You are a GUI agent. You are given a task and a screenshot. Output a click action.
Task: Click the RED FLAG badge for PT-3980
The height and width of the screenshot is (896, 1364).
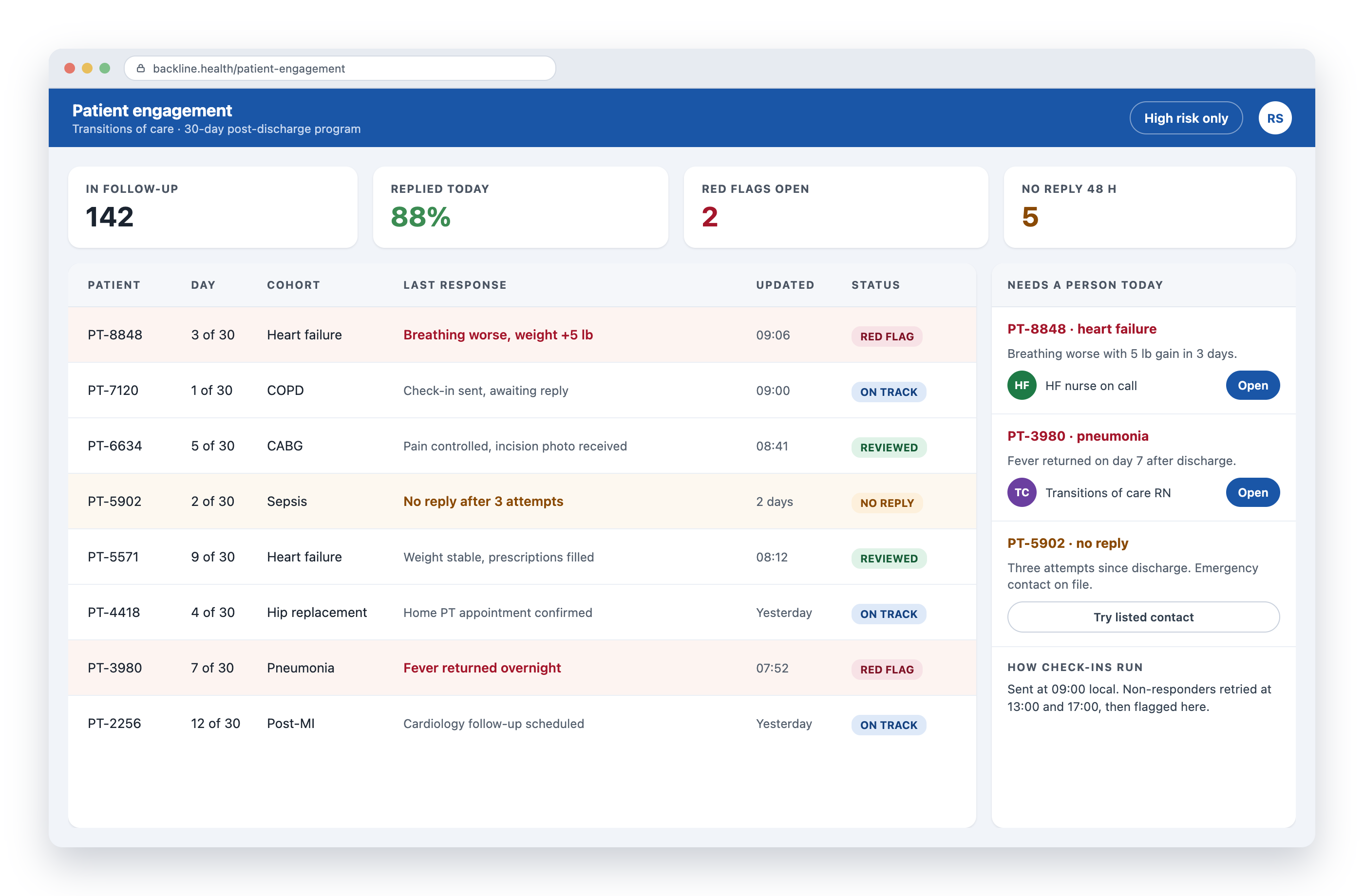[x=887, y=669]
